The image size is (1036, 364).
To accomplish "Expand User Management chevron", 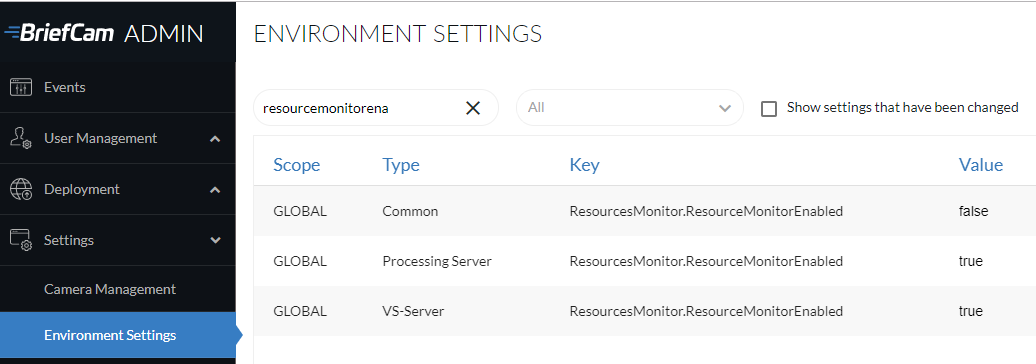I will pyautogui.click(x=215, y=139).
